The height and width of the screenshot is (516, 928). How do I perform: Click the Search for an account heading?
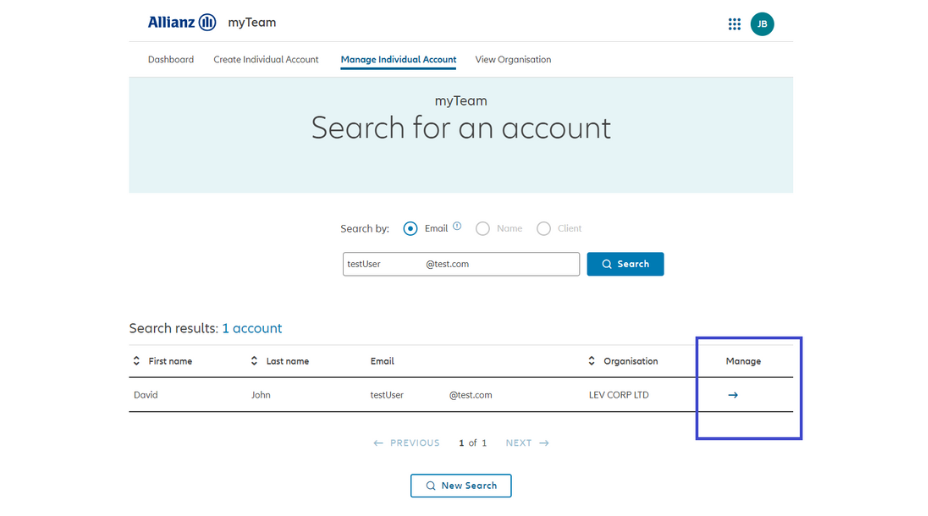click(x=460, y=128)
